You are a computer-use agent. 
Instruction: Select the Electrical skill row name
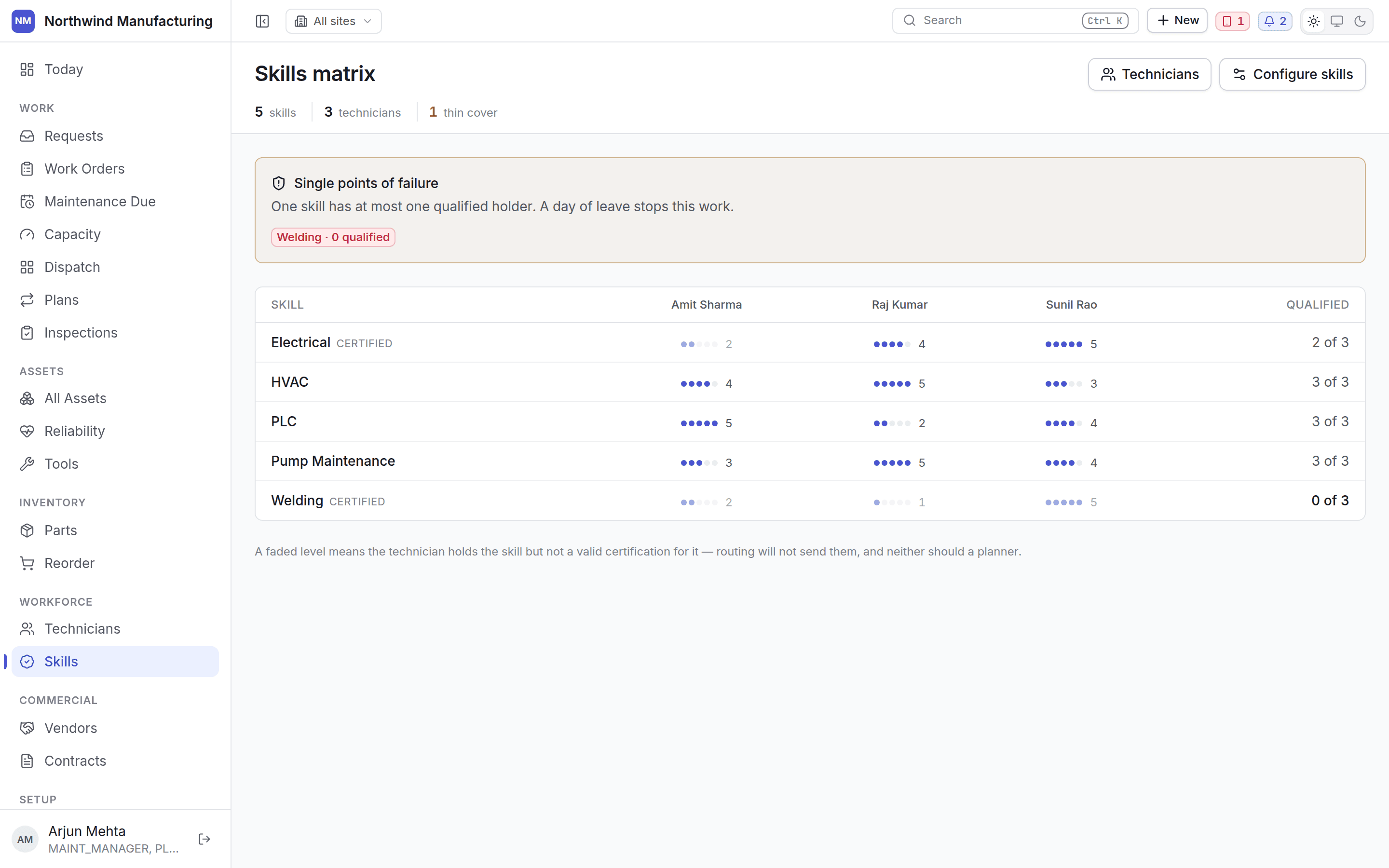point(301,342)
